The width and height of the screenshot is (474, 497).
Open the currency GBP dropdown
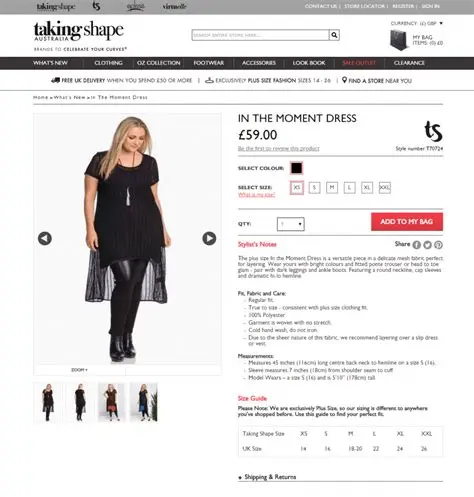(x=417, y=23)
